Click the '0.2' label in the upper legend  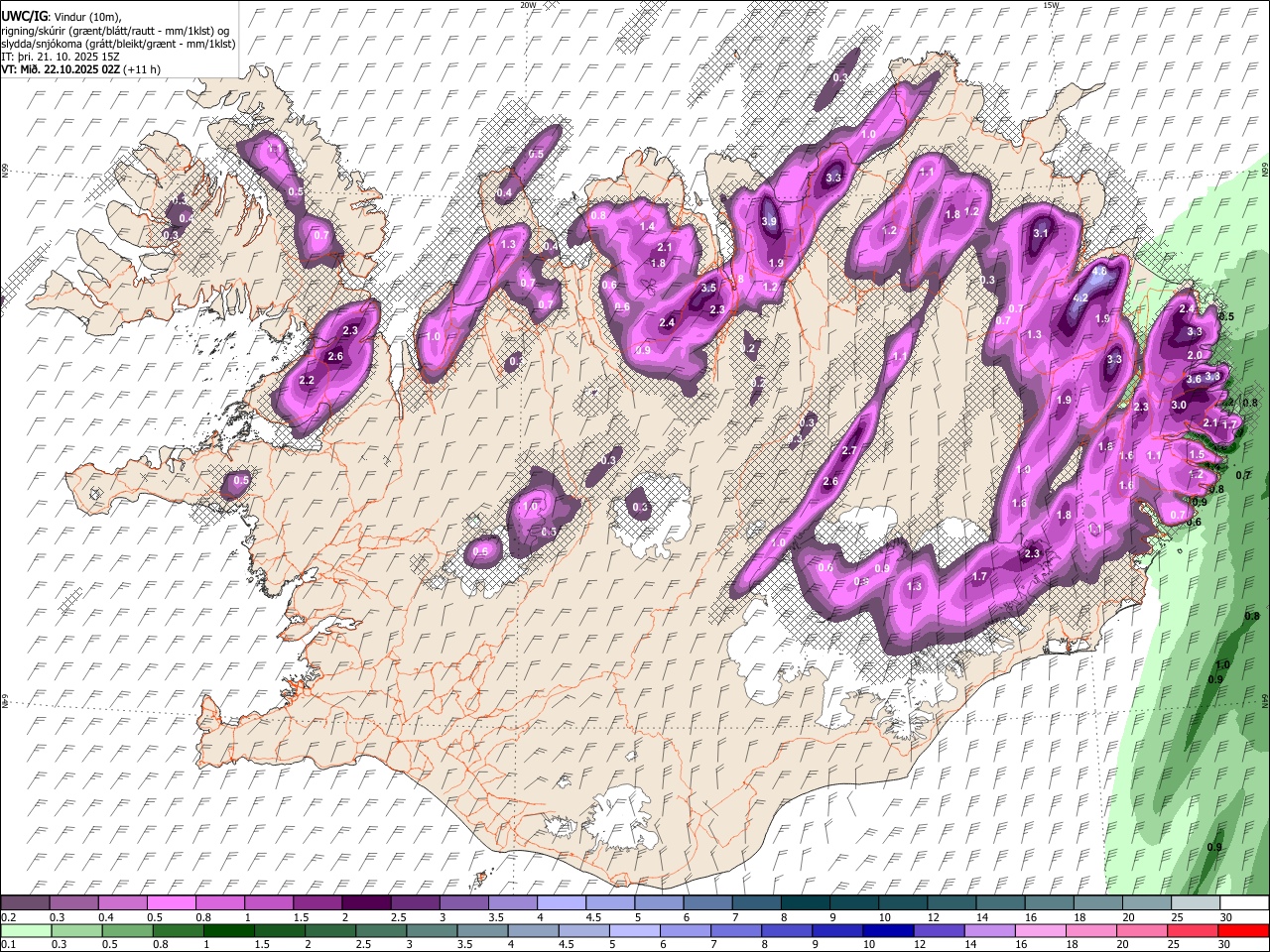click(8, 917)
